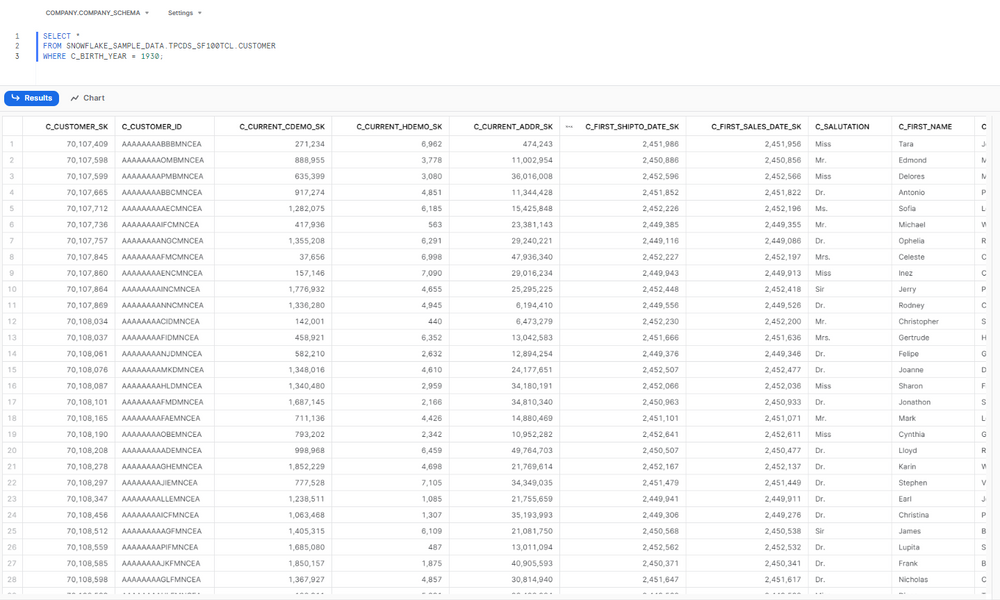Select HDEMO cell value 7,090

point(431,273)
